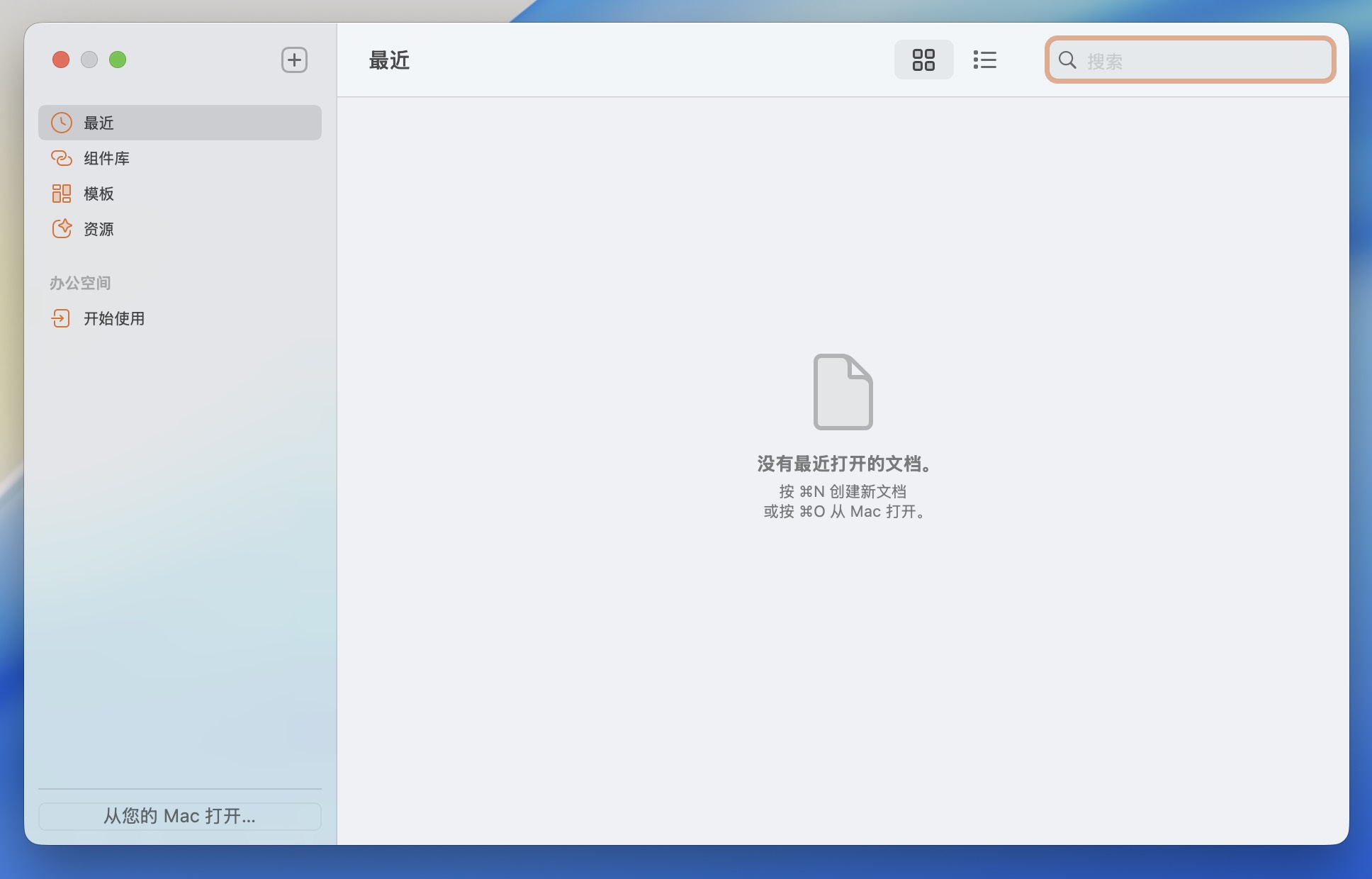Click the sign-in arrow icon beside 开始使用
The image size is (1372, 879).
point(61,318)
